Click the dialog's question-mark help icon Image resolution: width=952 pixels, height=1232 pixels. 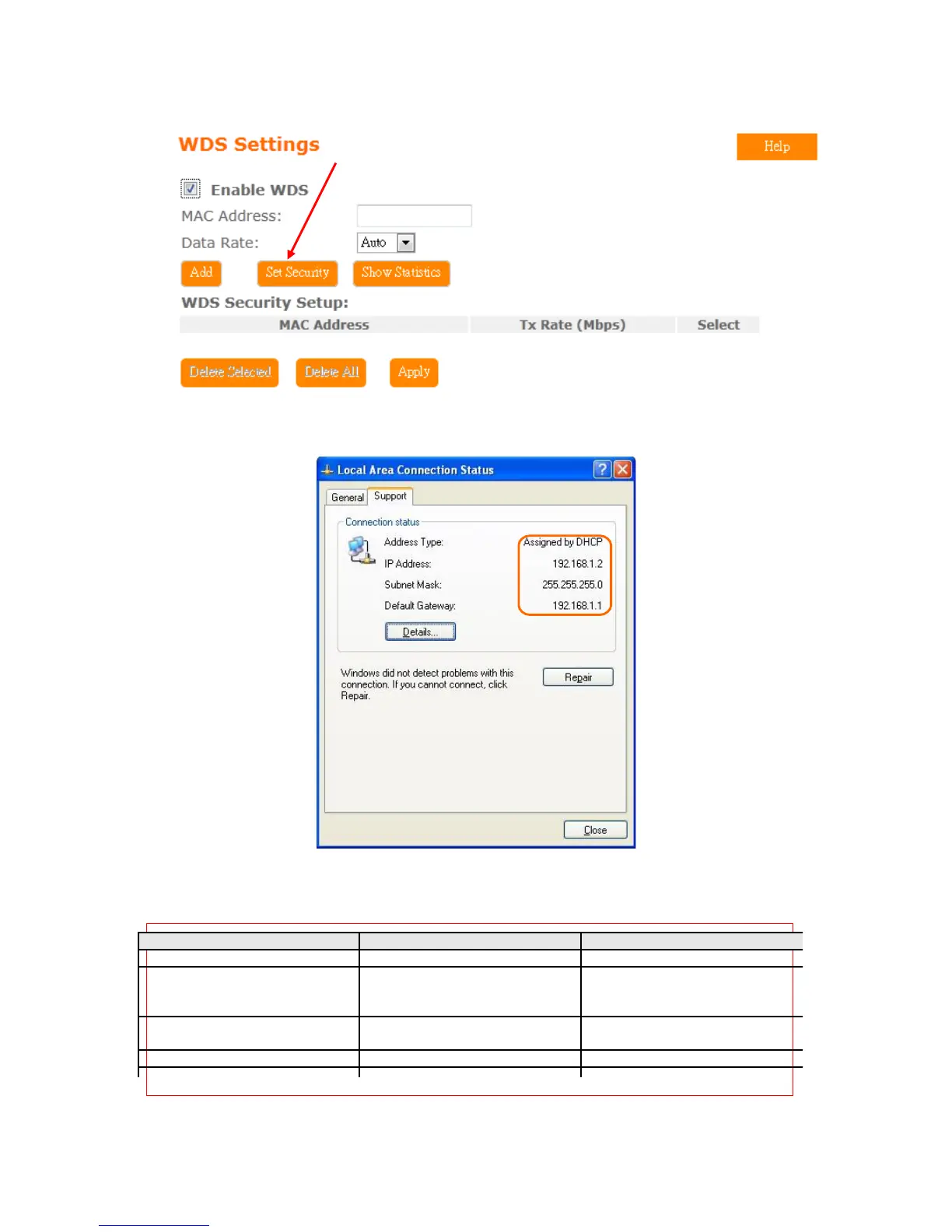click(602, 469)
